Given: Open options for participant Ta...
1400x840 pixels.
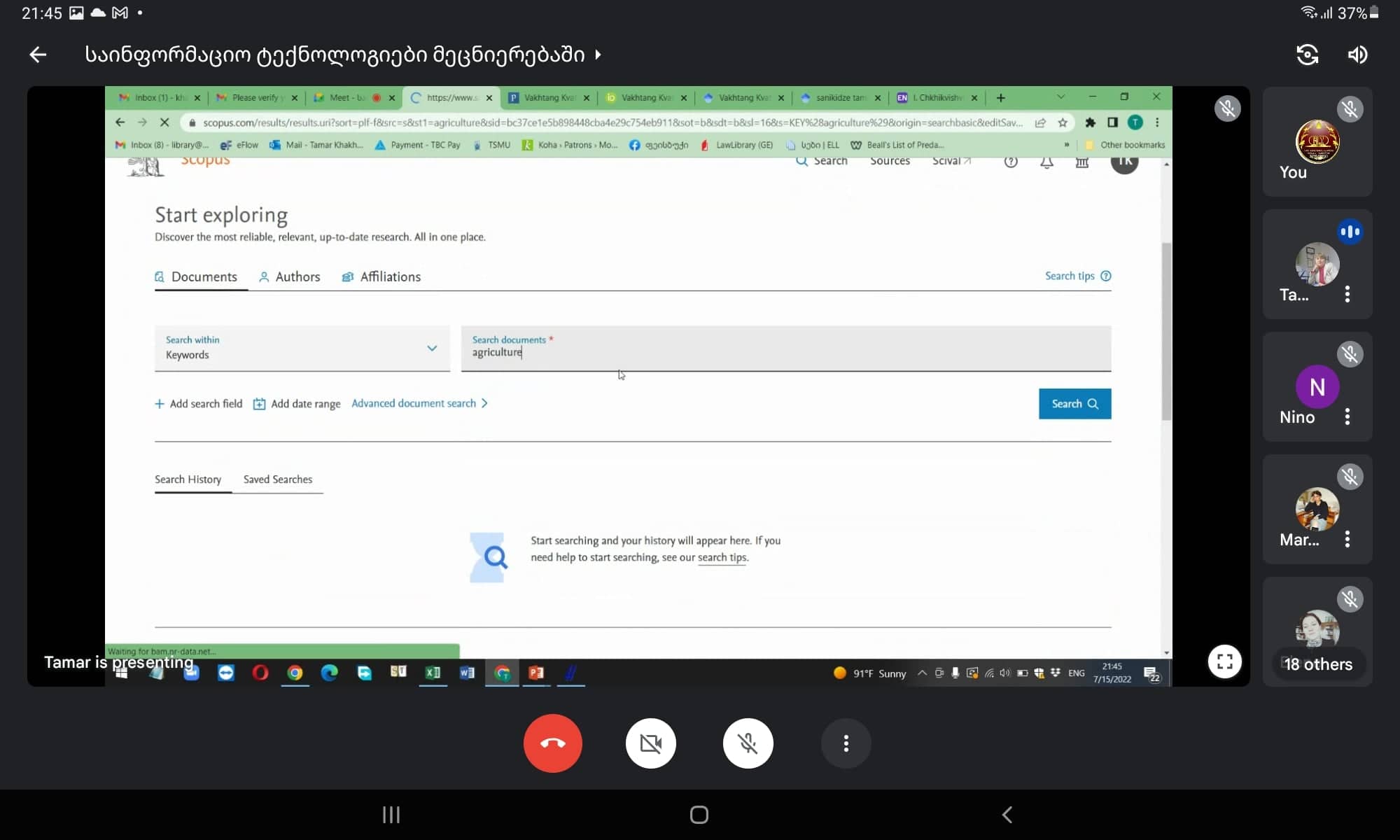Looking at the screenshot, I should (x=1347, y=294).
